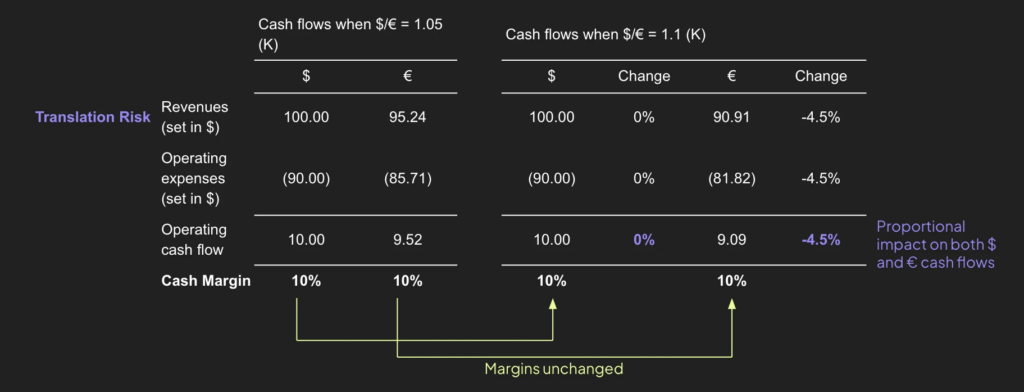Click the bold purple 0% change value
This screenshot has height=392, width=1024.
[643, 240]
